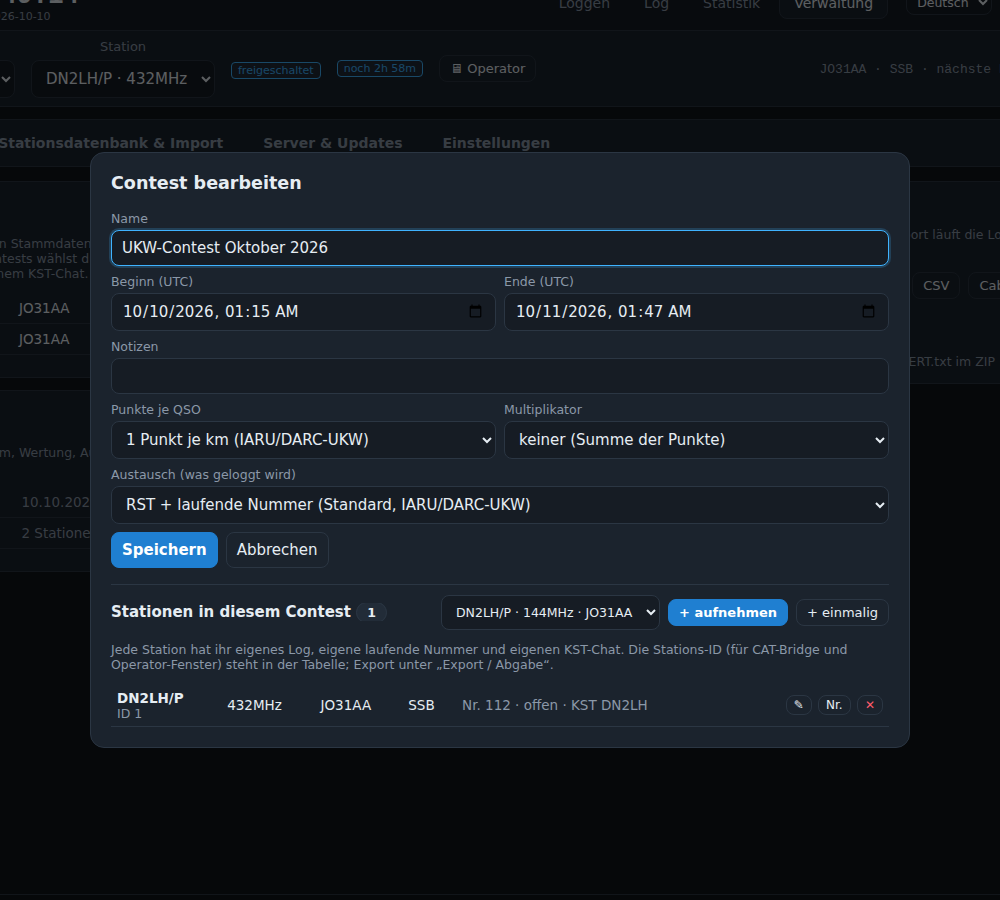Open the Station DN2LH/P 432MHz dropdown in header

click(x=123, y=78)
